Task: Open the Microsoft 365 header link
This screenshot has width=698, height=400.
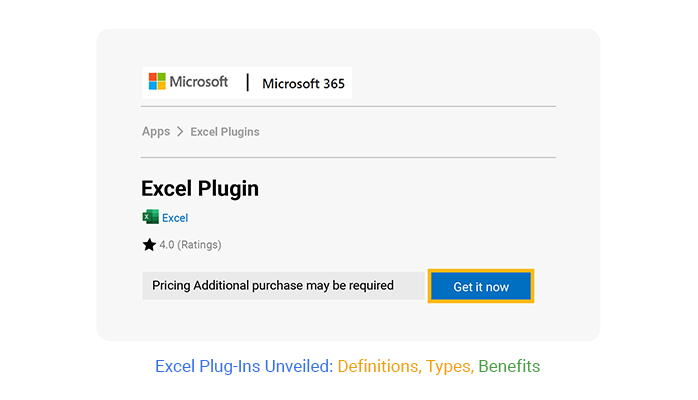Action: [303, 83]
